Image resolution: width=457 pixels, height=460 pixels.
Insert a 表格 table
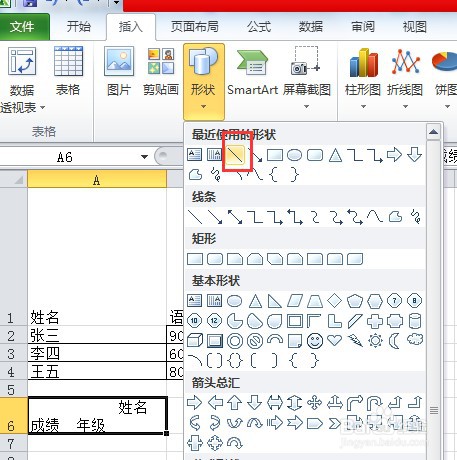(x=68, y=71)
